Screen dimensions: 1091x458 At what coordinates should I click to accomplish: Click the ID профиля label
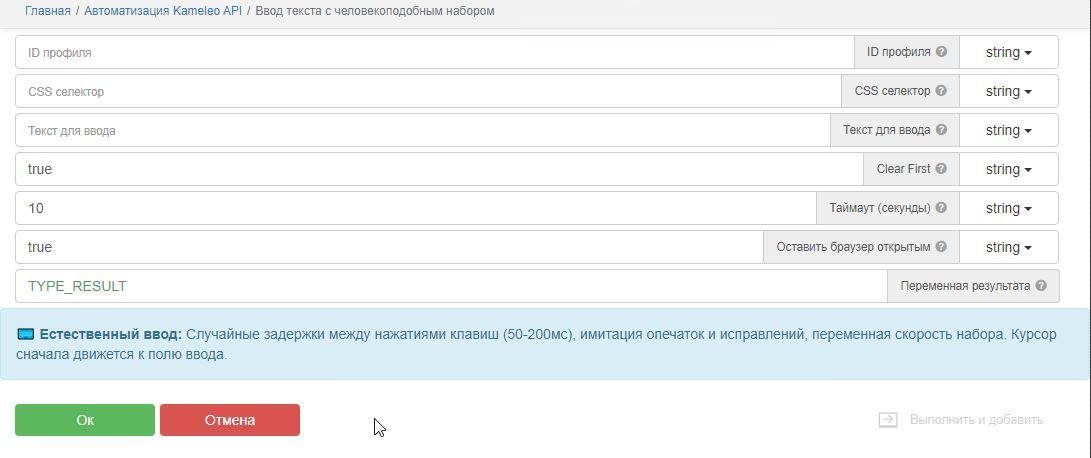point(898,52)
